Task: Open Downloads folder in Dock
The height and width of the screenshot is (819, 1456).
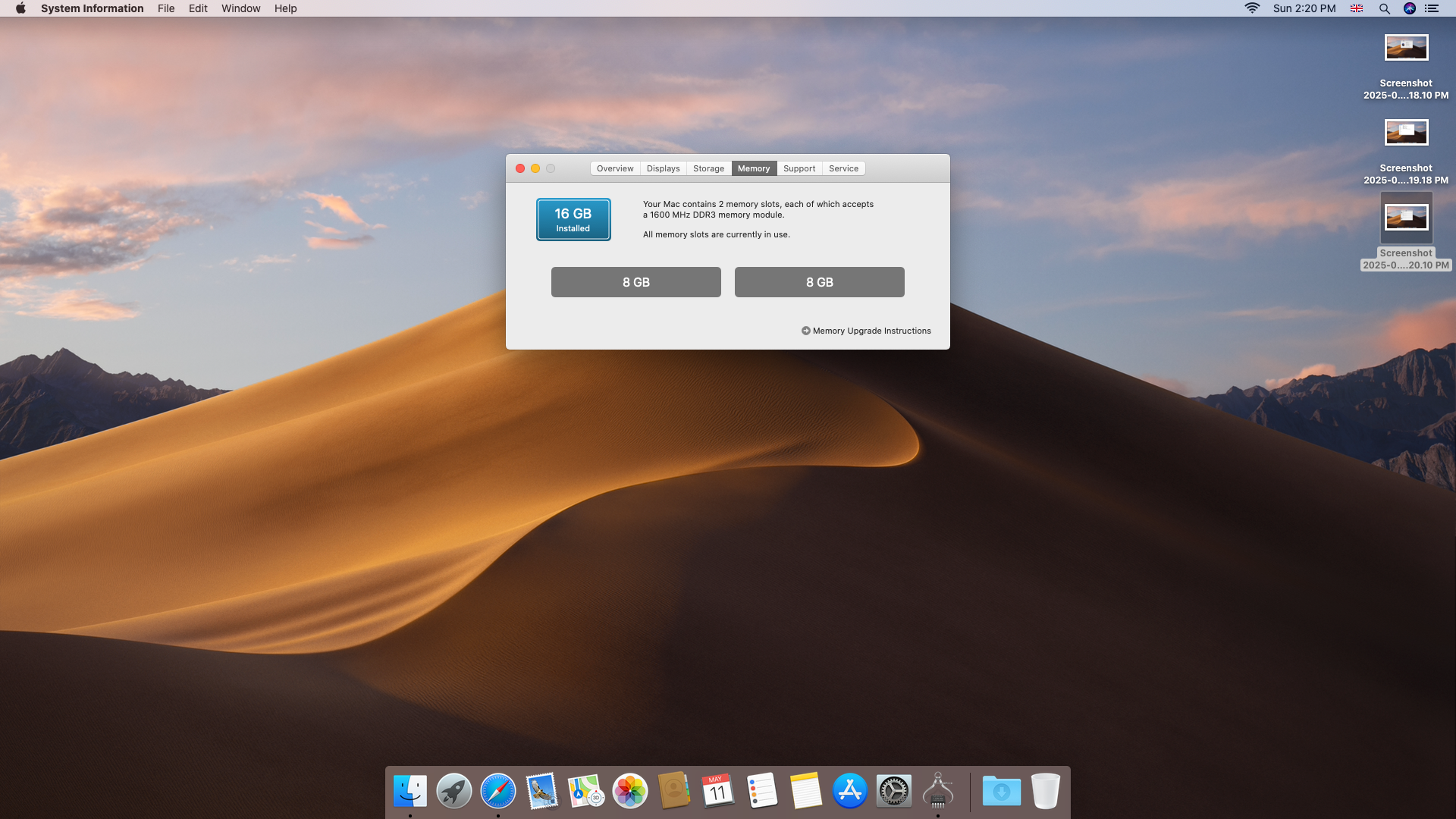Action: click(1002, 791)
